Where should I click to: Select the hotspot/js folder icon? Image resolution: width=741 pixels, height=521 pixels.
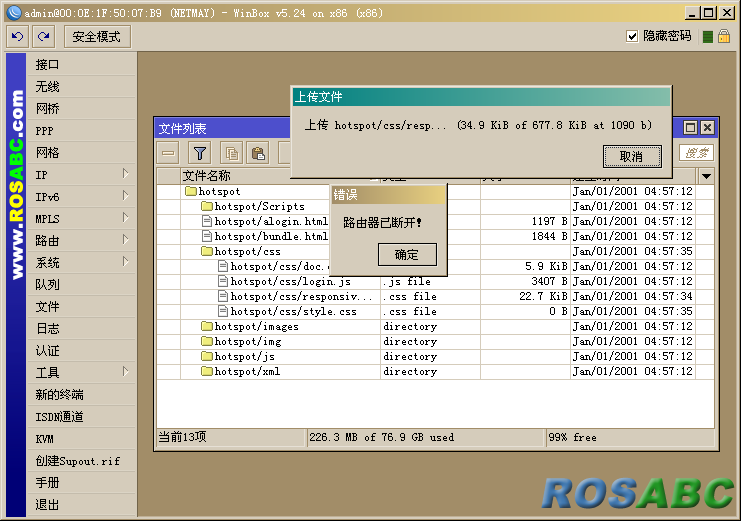coord(207,356)
